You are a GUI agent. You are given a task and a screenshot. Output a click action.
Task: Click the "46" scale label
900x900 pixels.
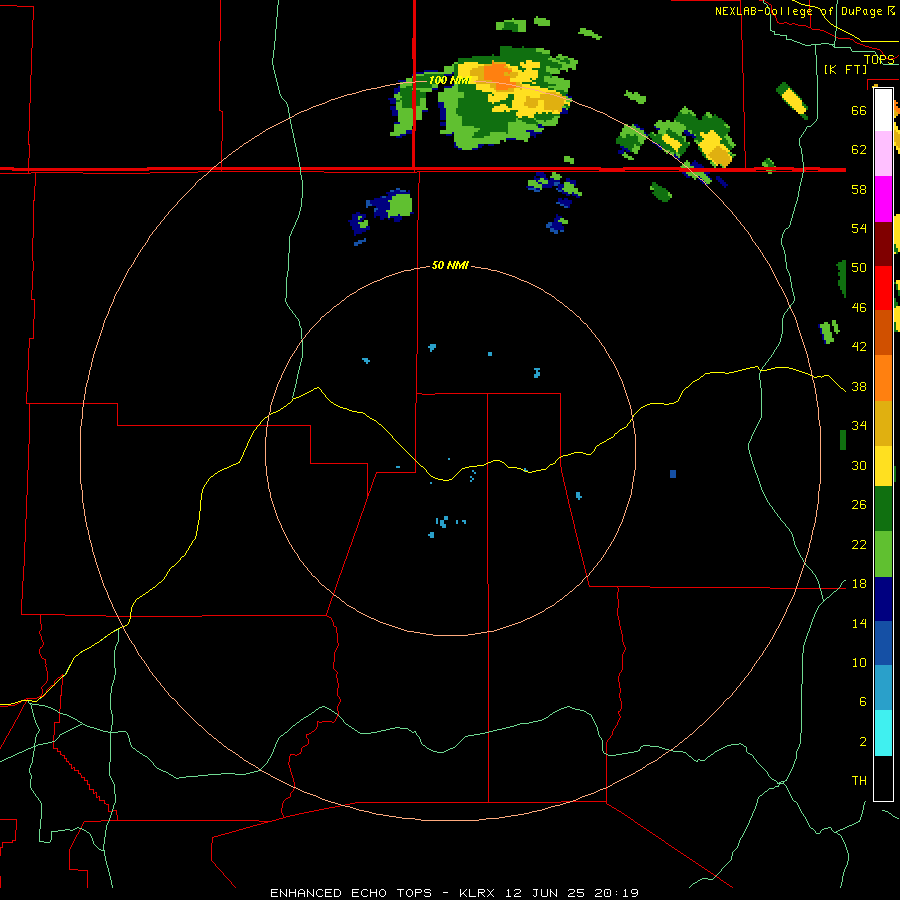pos(859,308)
